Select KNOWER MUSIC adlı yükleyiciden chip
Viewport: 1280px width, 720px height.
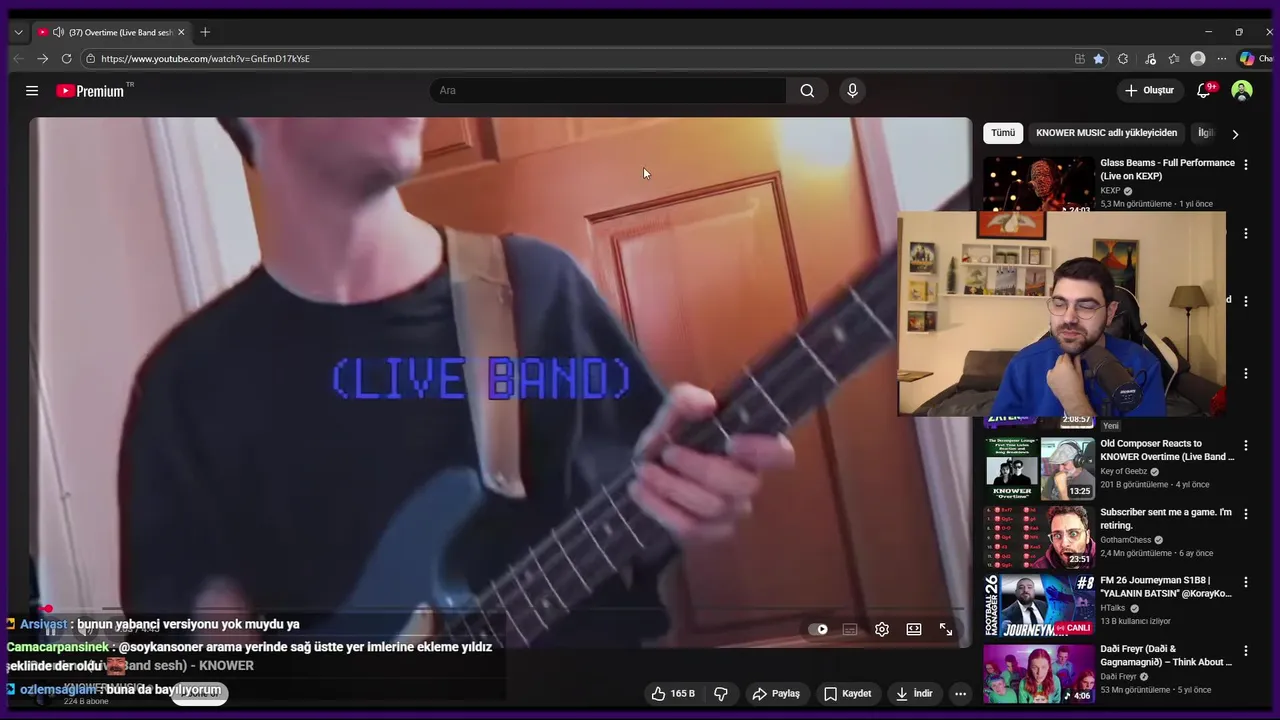click(x=1106, y=133)
